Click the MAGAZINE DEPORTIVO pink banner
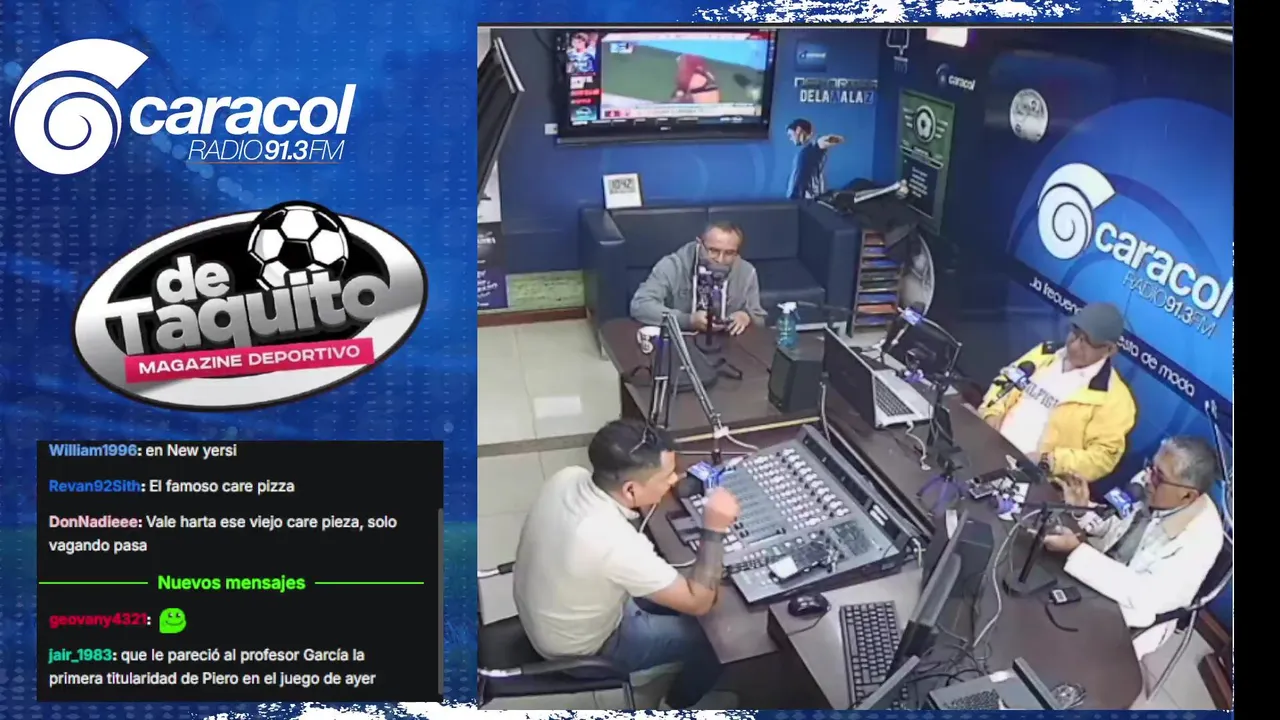 click(249, 359)
